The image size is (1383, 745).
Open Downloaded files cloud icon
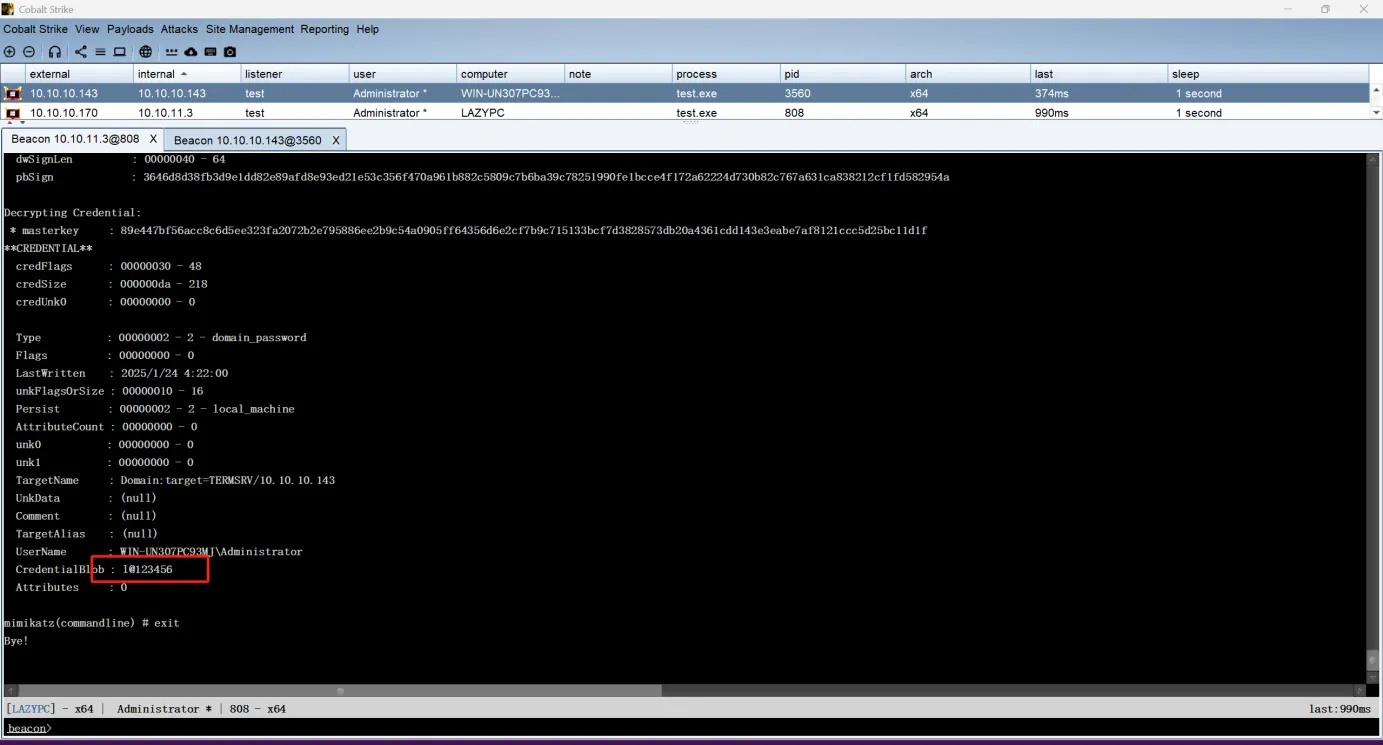191,52
